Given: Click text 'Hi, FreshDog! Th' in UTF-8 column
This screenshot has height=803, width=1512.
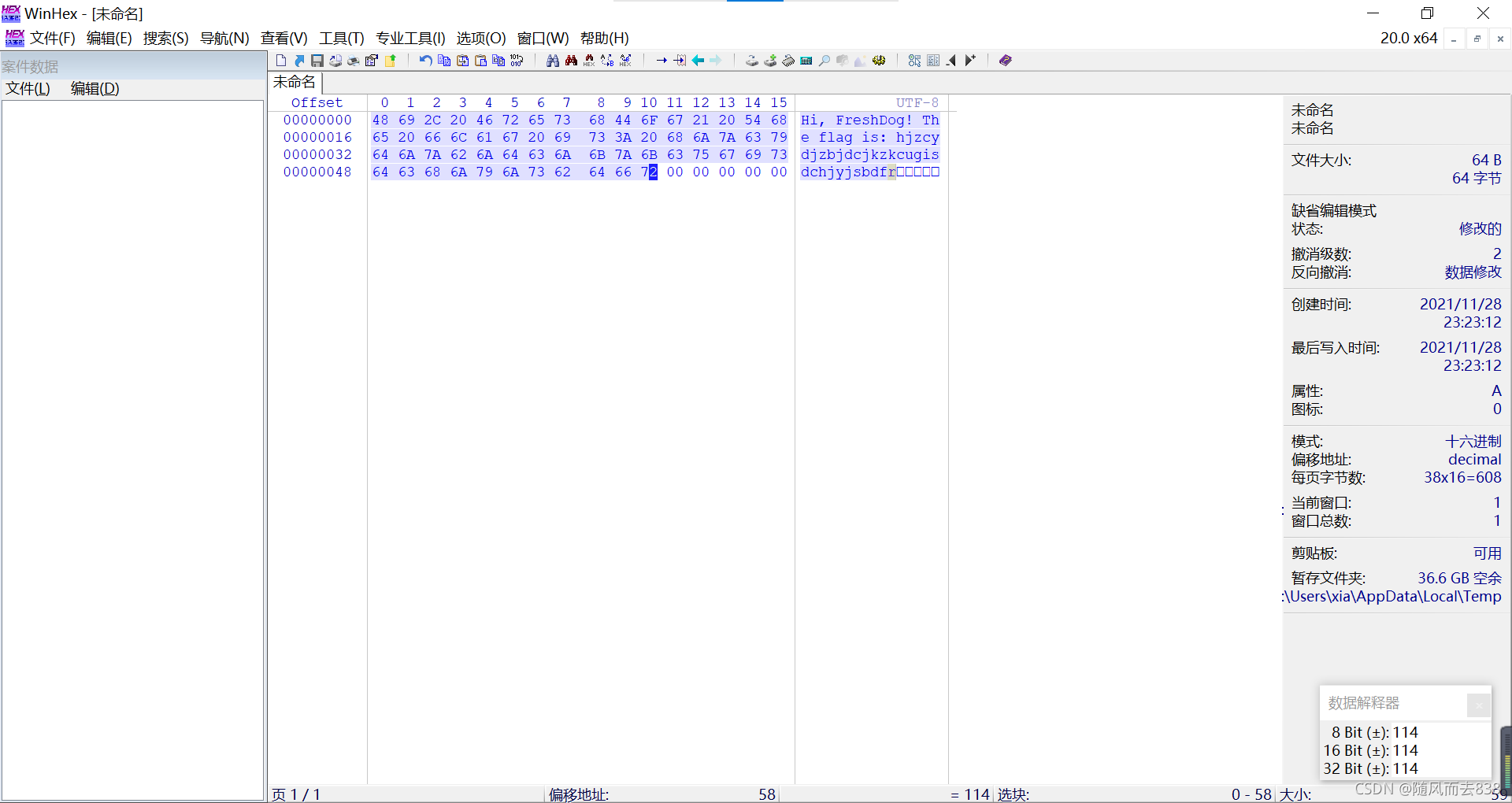Looking at the screenshot, I should pos(870,120).
